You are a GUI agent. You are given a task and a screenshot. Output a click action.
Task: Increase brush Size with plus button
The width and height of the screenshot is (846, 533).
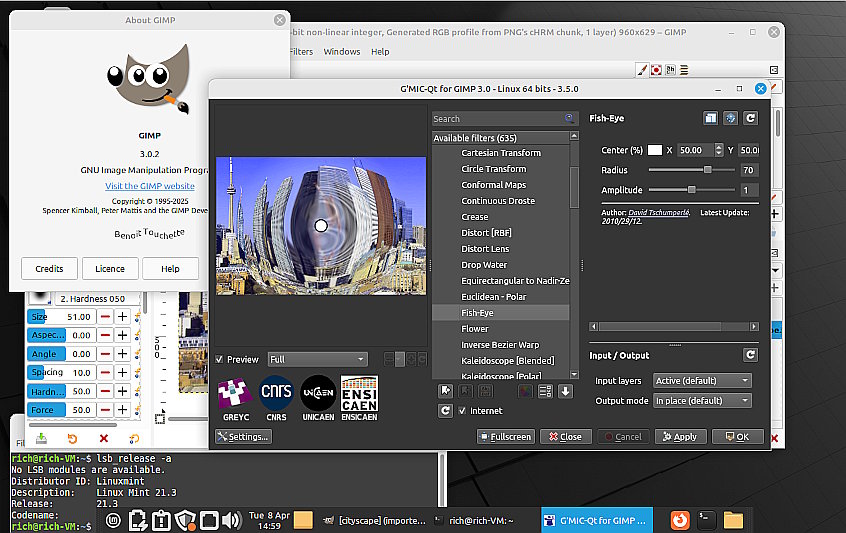click(122, 317)
